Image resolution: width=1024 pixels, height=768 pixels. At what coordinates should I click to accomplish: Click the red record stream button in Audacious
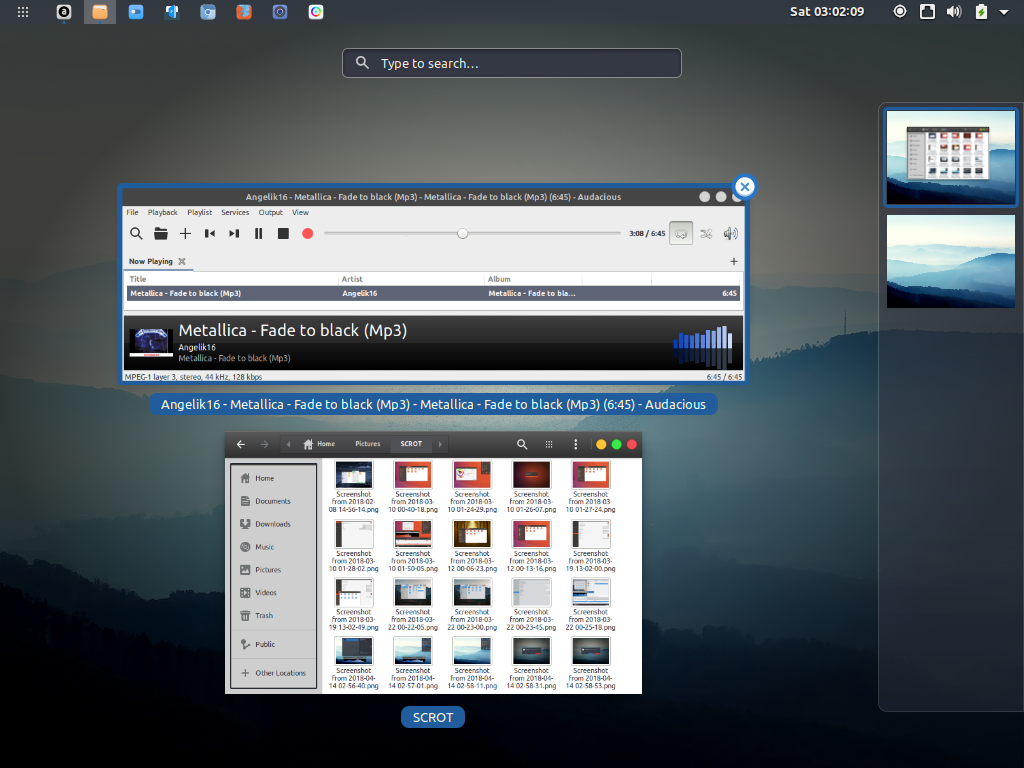308,233
